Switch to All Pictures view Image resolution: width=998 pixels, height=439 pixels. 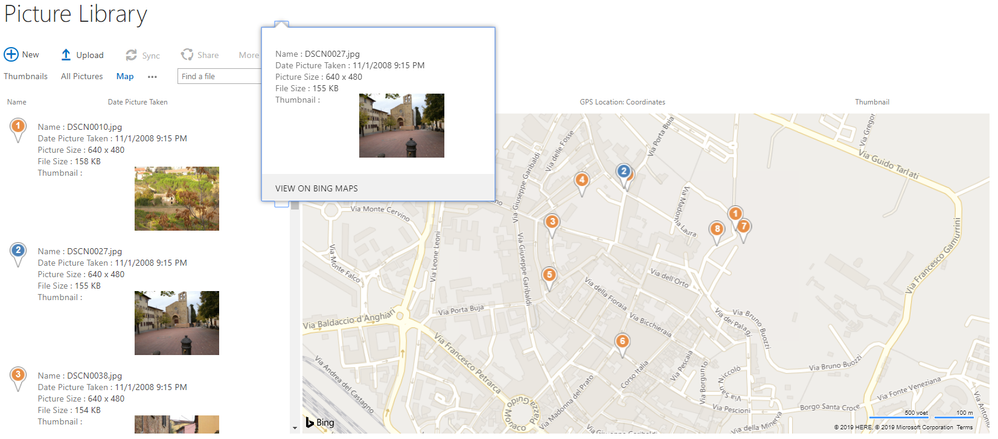(81, 76)
